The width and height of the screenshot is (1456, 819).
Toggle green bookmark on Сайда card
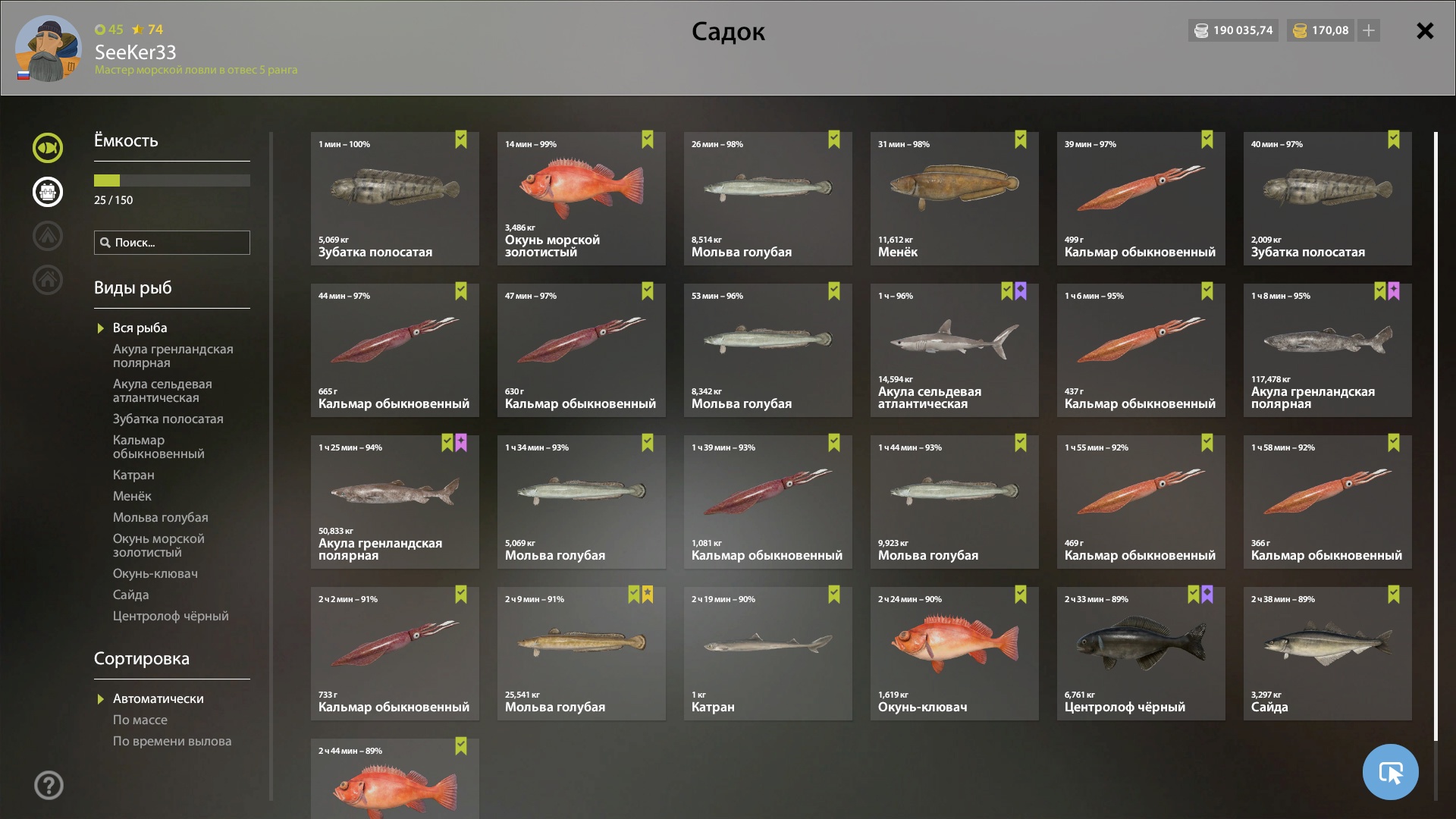click(x=1394, y=595)
